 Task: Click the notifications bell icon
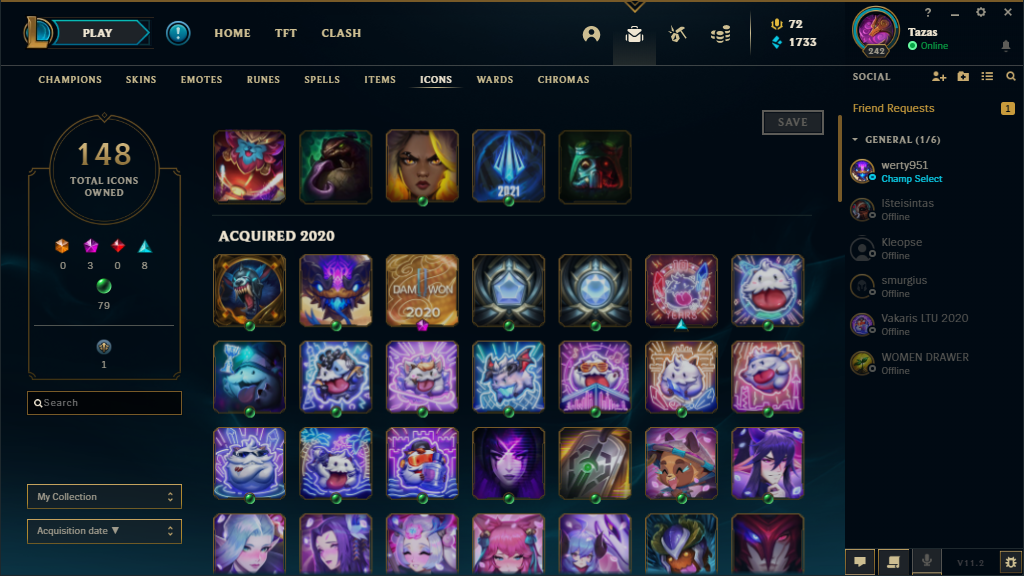[1006, 46]
